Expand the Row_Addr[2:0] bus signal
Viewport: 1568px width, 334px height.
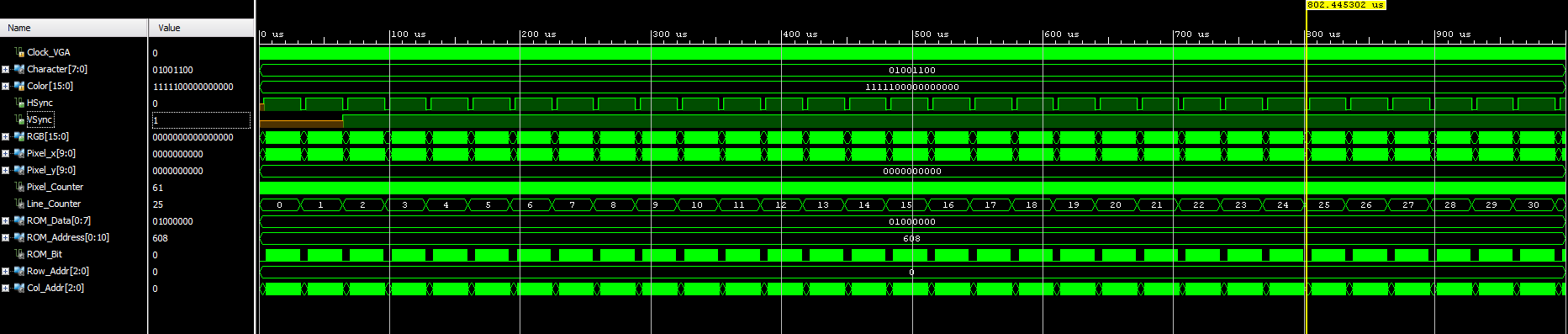click(6, 271)
